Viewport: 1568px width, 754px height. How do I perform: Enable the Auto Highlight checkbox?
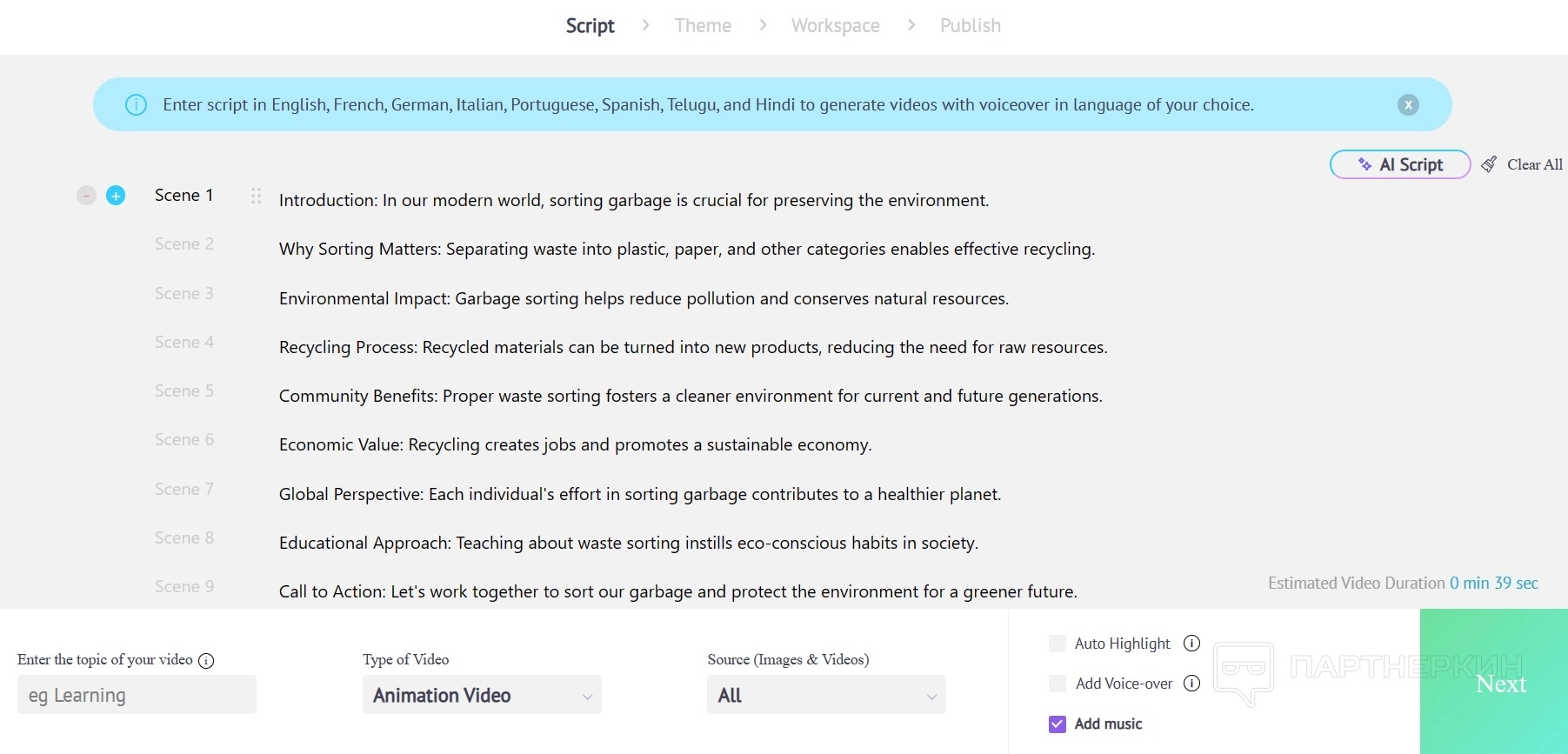pos(1058,644)
